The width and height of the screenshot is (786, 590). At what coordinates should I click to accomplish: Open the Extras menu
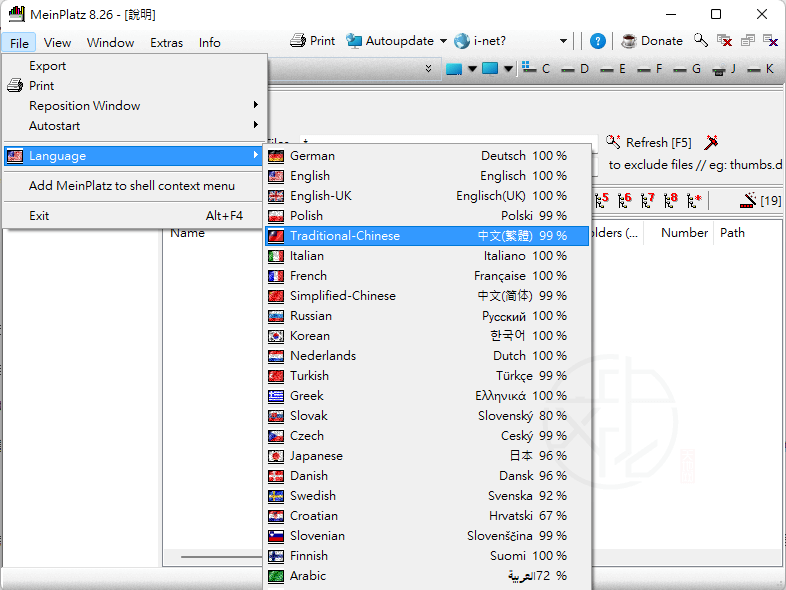166,43
